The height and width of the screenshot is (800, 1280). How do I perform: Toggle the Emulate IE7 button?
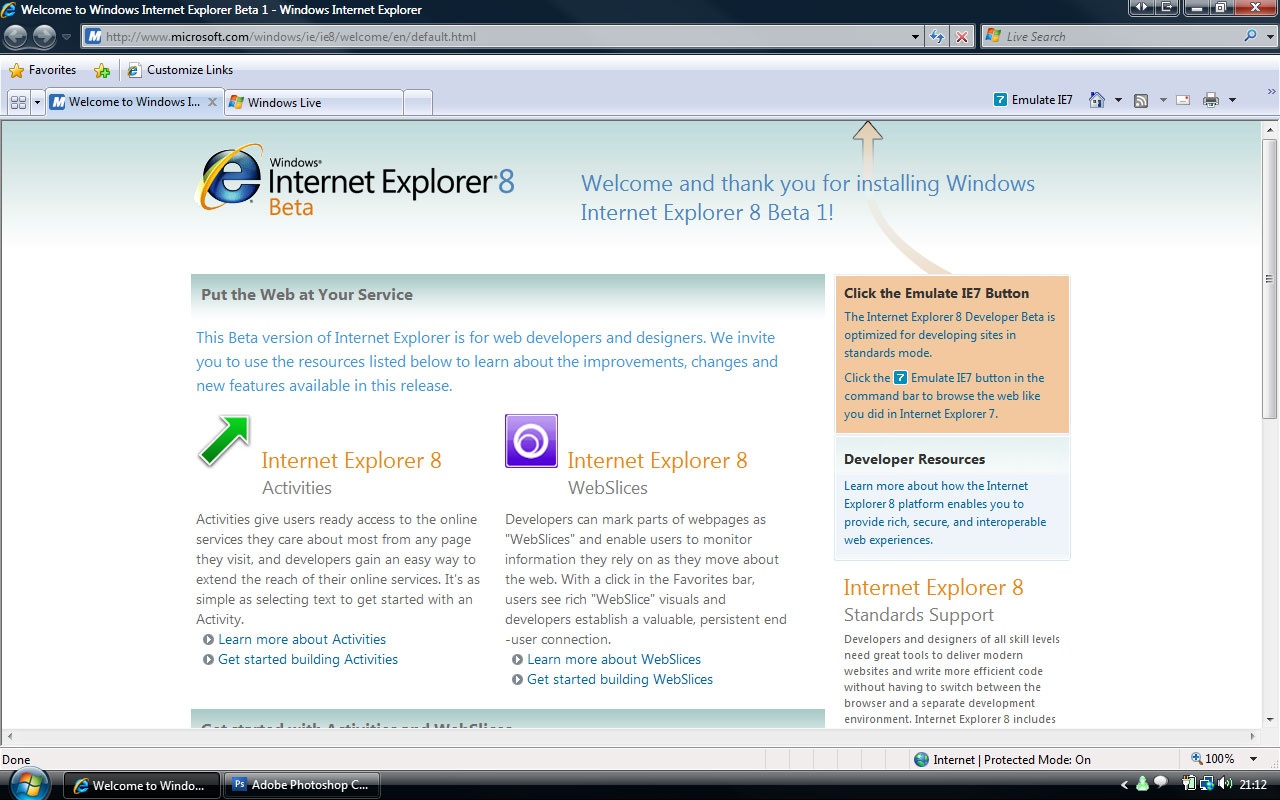click(1033, 100)
